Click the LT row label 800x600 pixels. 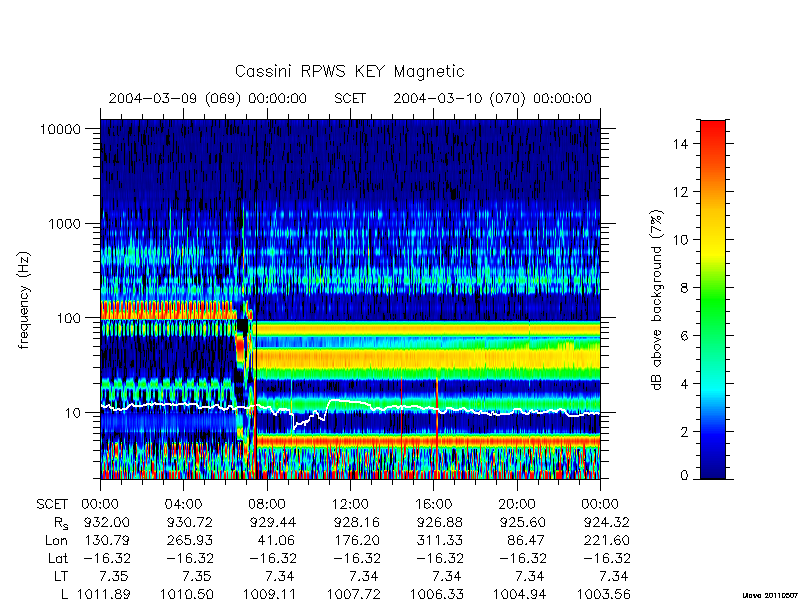click(61, 576)
